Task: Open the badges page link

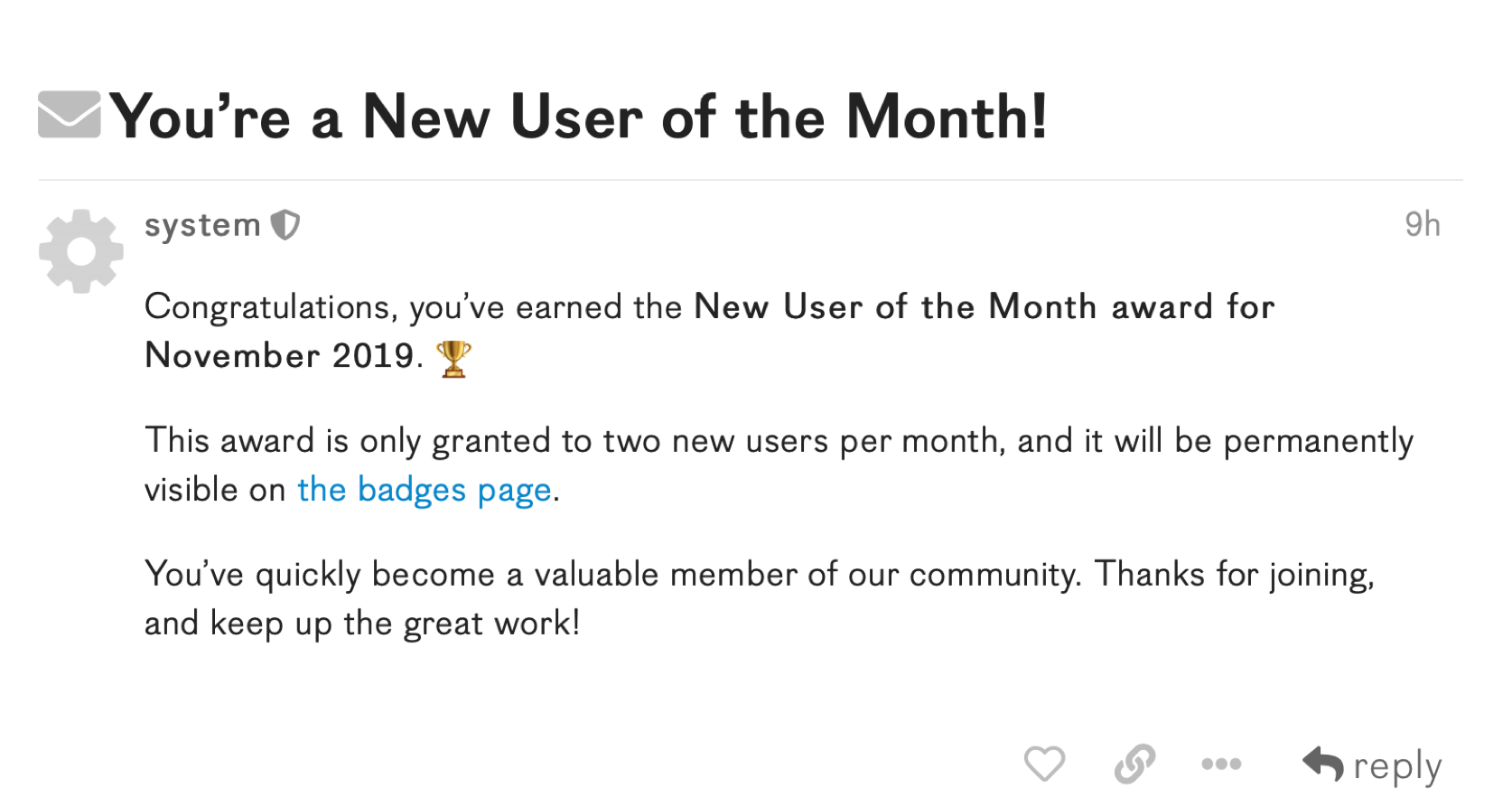Action: pos(425,490)
